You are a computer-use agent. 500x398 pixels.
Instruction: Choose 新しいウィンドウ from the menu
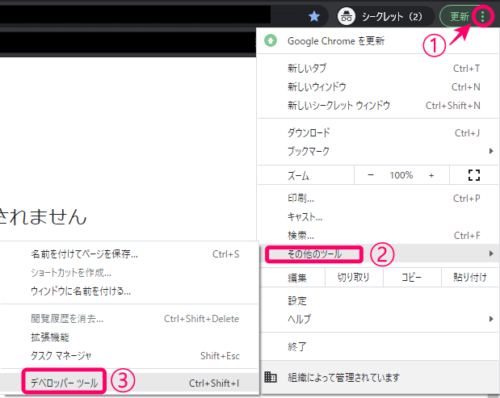click(377, 87)
